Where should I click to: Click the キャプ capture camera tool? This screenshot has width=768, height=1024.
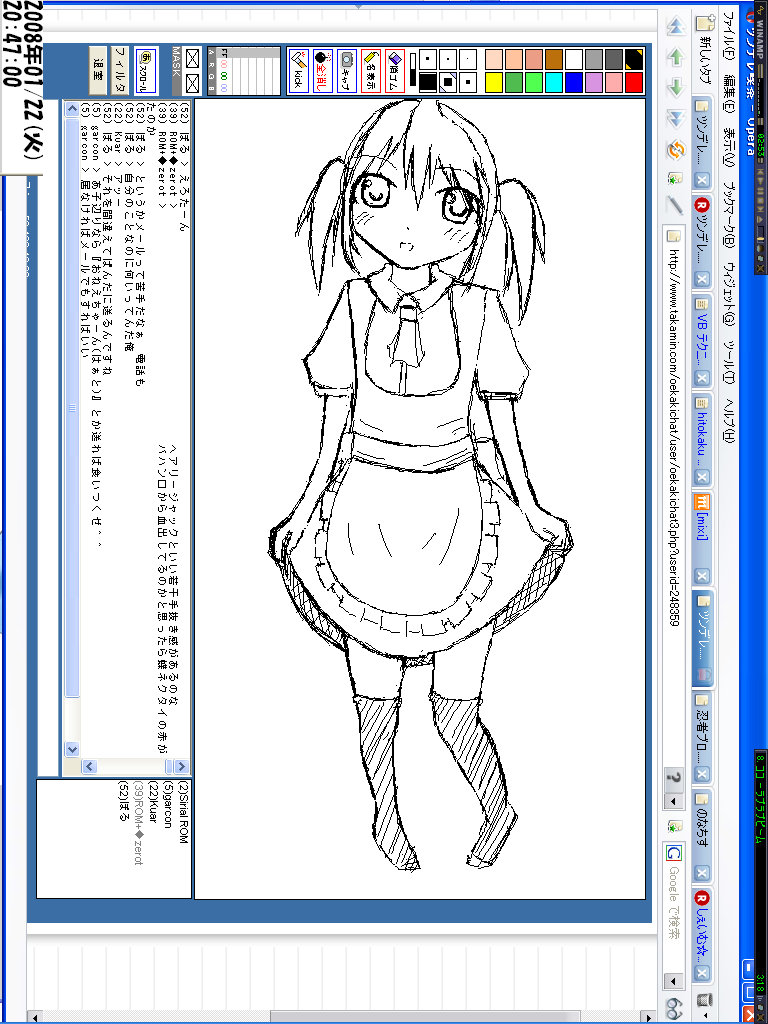point(347,70)
